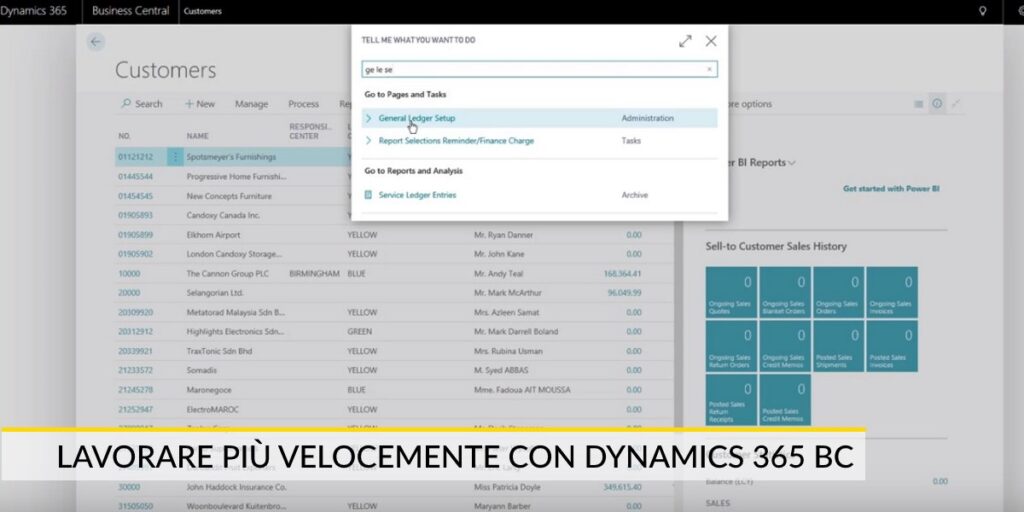The height and width of the screenshot is (512, 1024).
Task: Open row options for Spotsmeyer's Furnishings
Action: click(175, 157)
